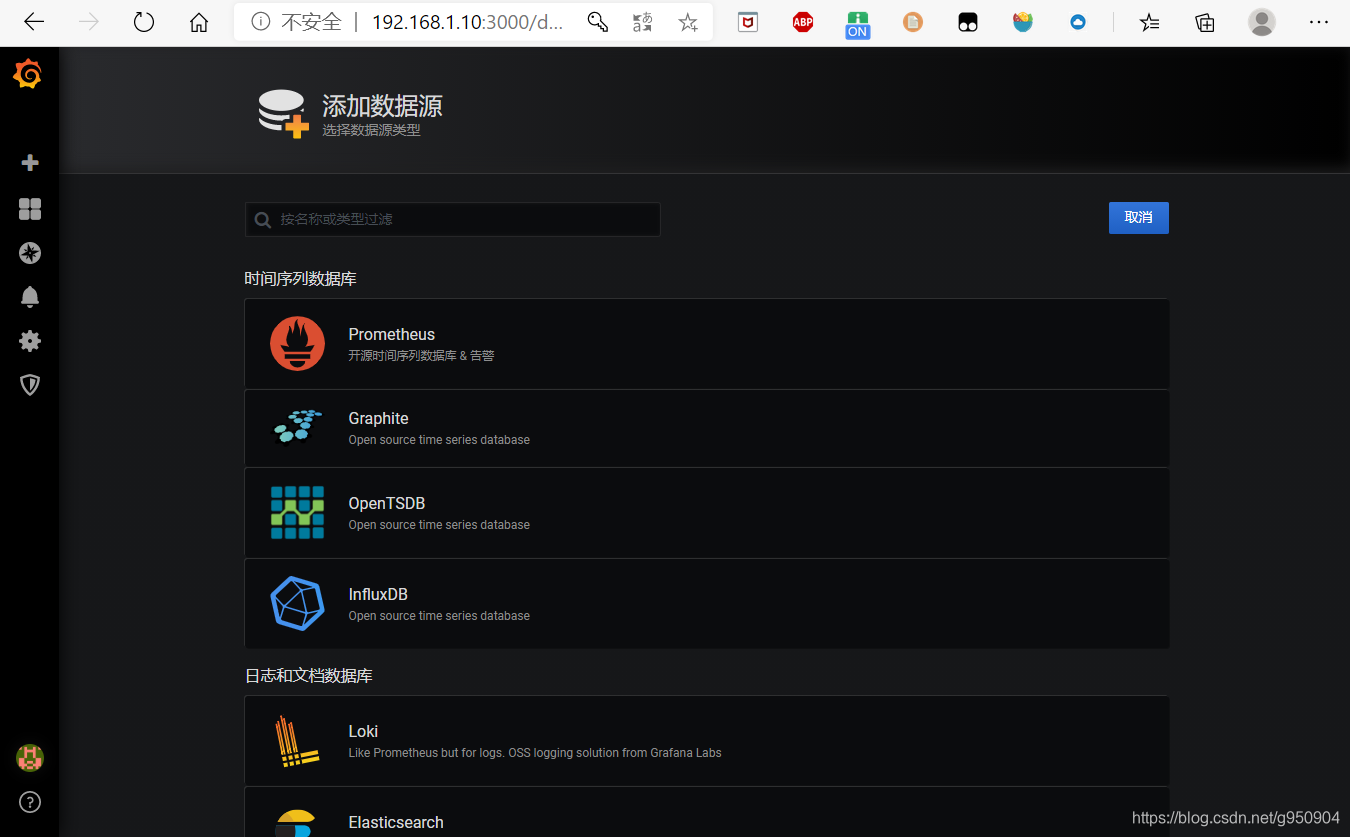The height and width of the screenshot is (837, 1350).
Task: Open the ABP adblock extension icon
Action: [803, 22]
